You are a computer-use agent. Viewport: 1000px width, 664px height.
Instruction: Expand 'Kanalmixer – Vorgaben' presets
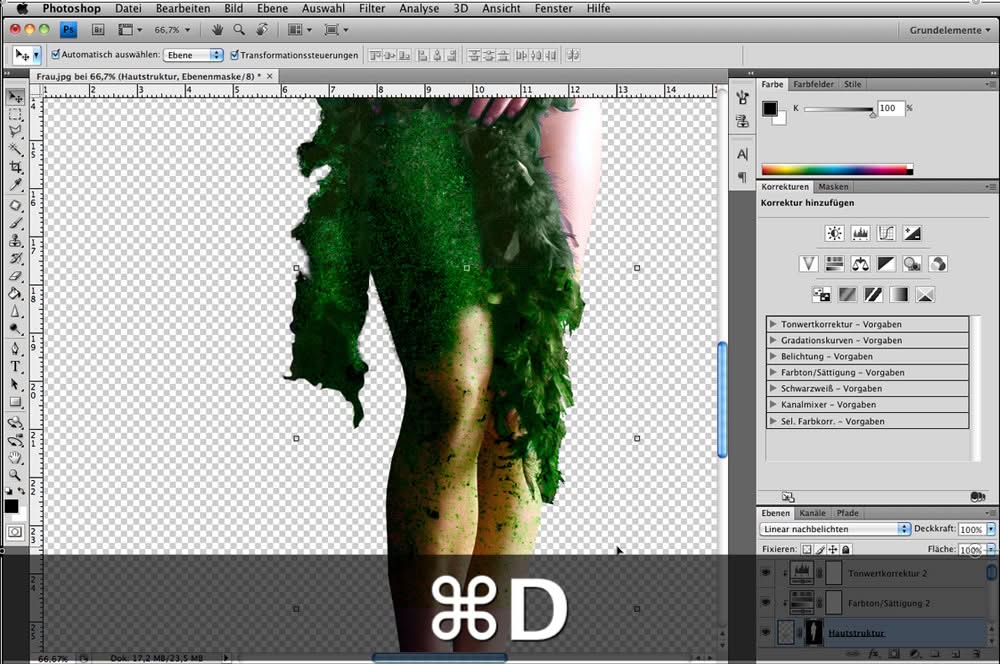click(x=773, y=404)
